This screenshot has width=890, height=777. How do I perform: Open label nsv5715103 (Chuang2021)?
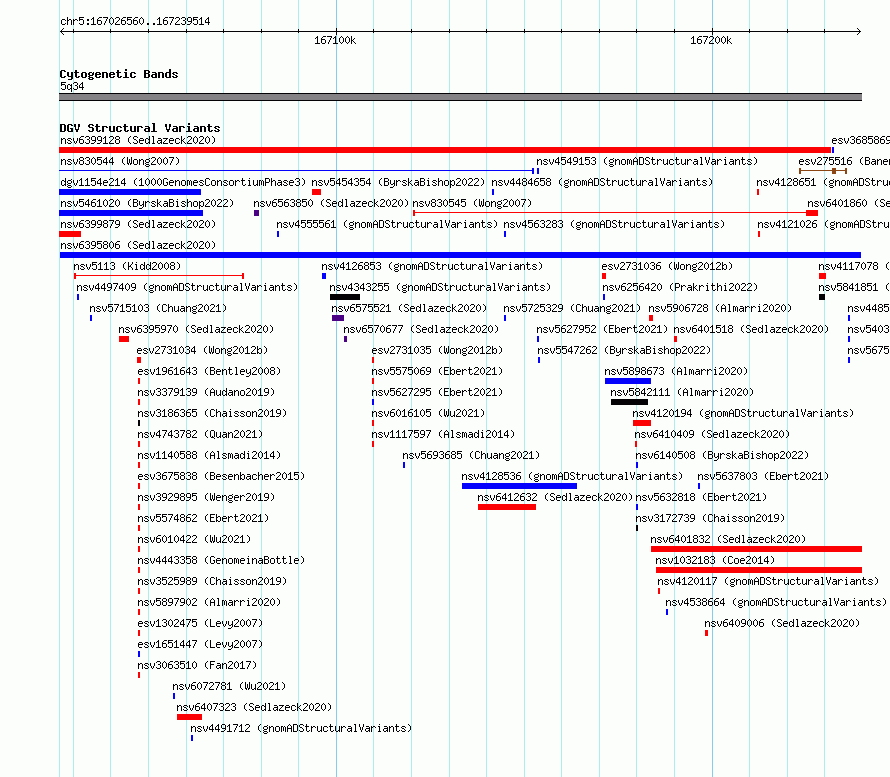pyautogui.click(x=158, y=308)
